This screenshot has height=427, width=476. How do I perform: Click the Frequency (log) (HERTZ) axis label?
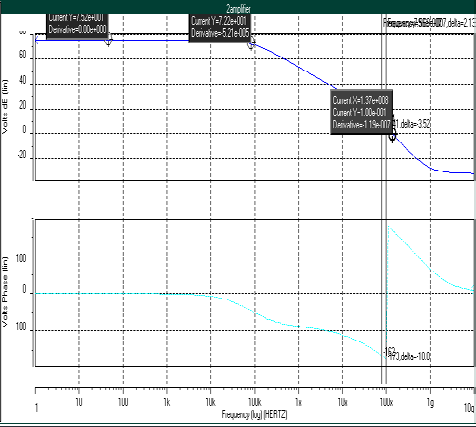[254, 415]
